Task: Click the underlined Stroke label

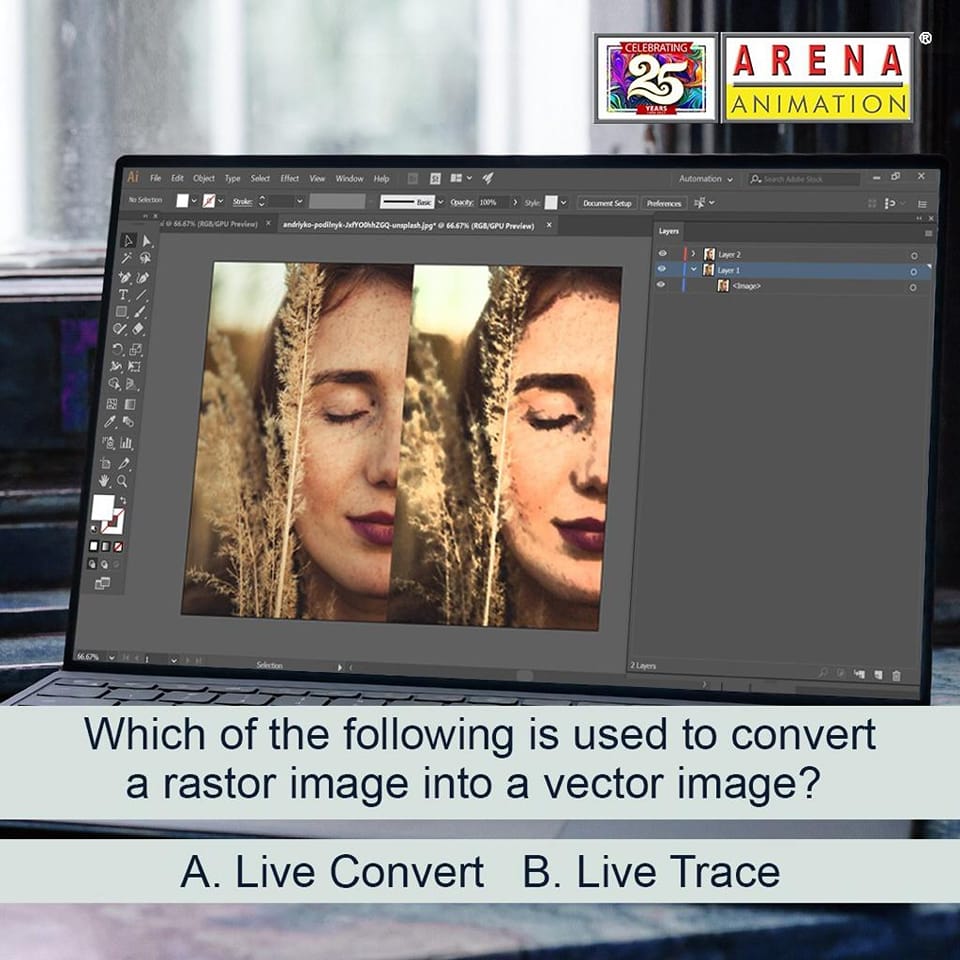Action: point(242,201)
